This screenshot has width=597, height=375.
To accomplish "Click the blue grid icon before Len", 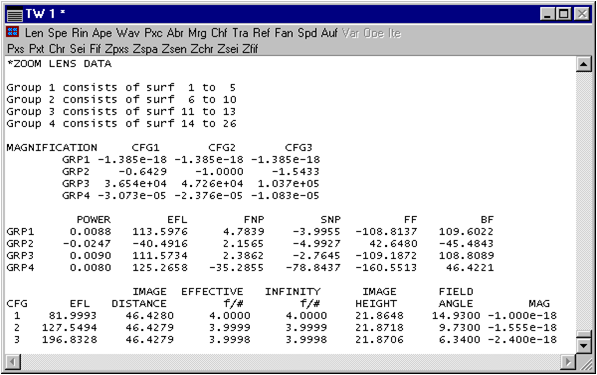I will pos(13,32).
